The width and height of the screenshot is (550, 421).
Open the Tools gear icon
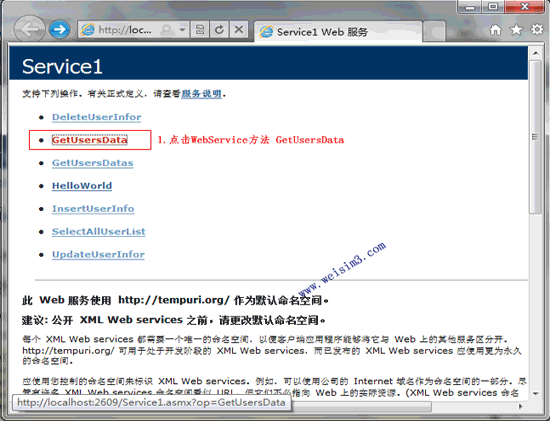coord(537,29)
